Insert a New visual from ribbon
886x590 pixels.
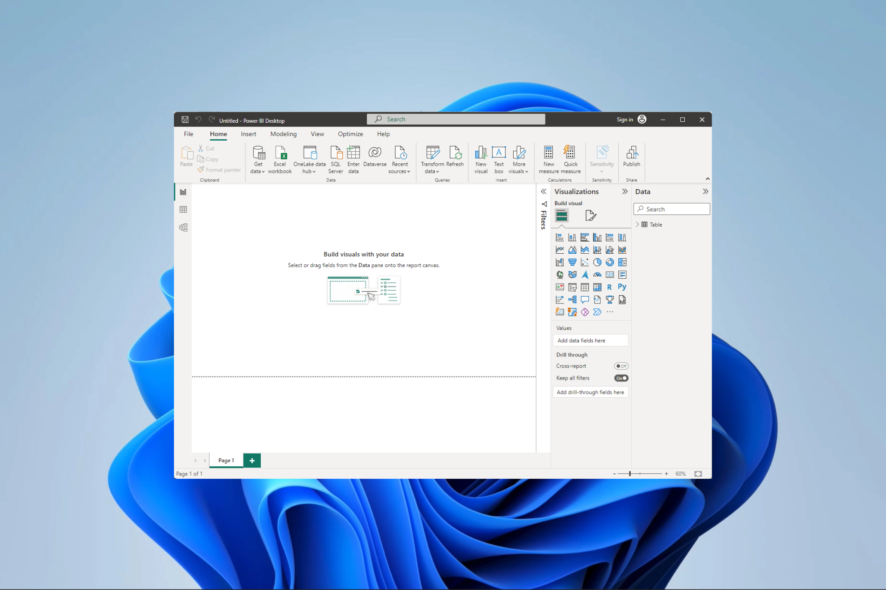pyautogui.click(x=481, y=159)
